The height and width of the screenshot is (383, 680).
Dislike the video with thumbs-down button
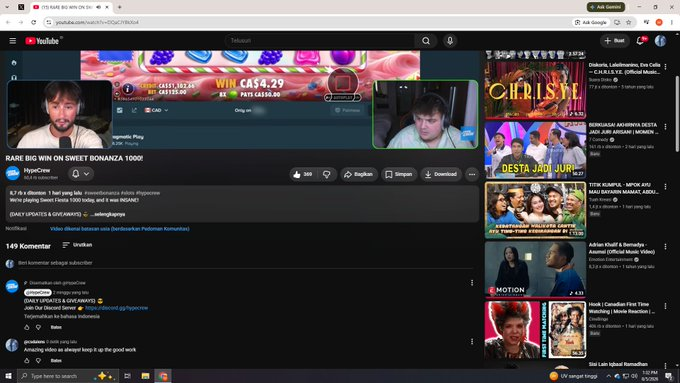pos(327,174)
